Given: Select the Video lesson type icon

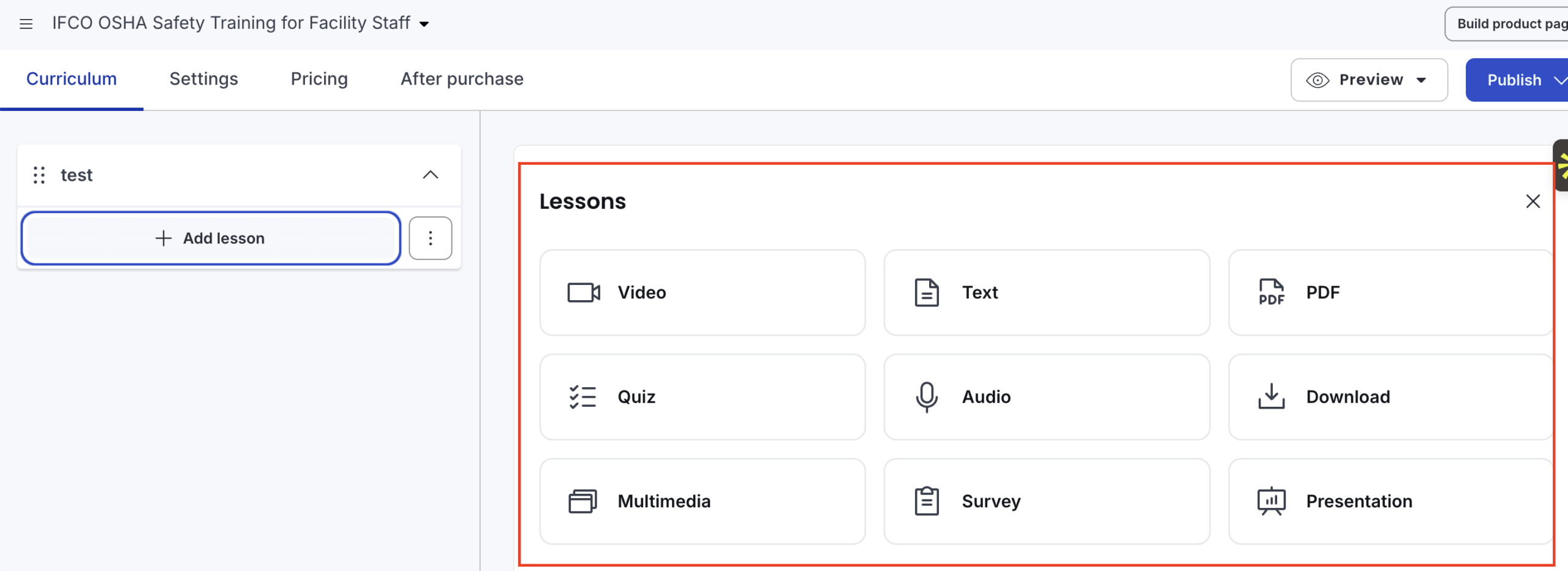Looking at the screenshot, I should pos(583,293).
